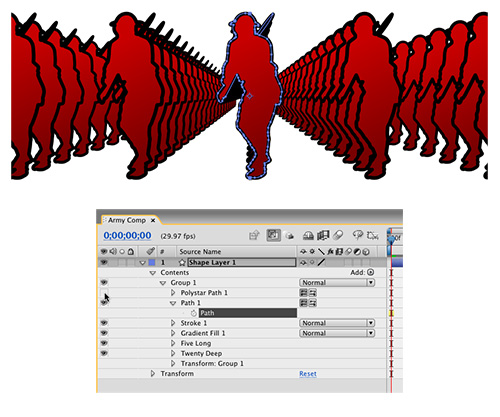Click the Reset link for Transform
This screenshot has height=417, width=500.
(x=308, y=374)
